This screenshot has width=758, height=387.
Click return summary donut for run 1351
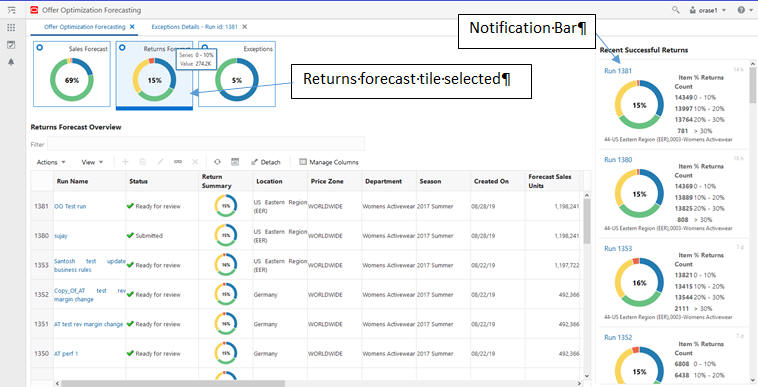[226, 324]
